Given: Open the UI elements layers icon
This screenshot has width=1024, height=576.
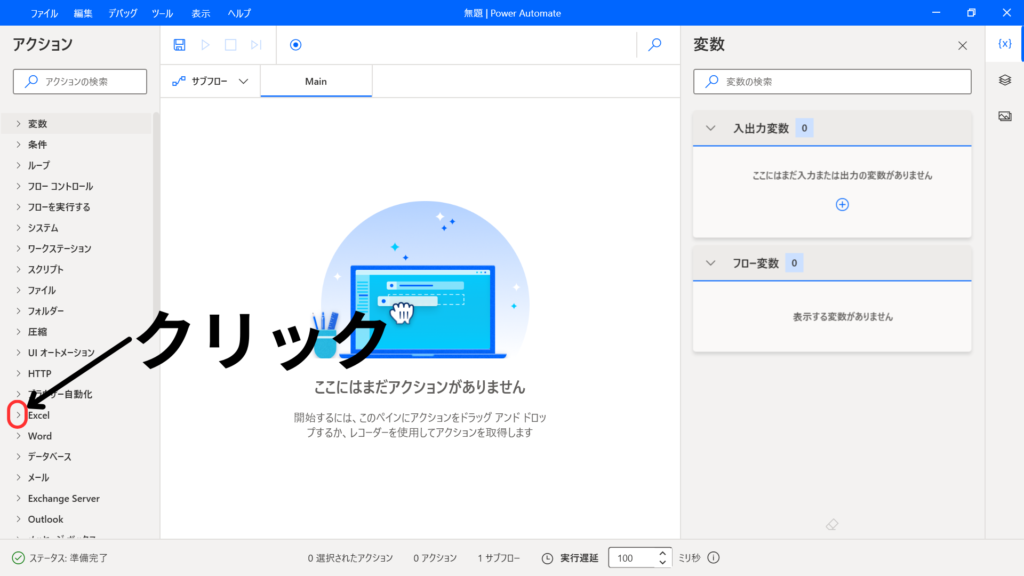Looking at the screenshot, I should [x=1004, y=80].
